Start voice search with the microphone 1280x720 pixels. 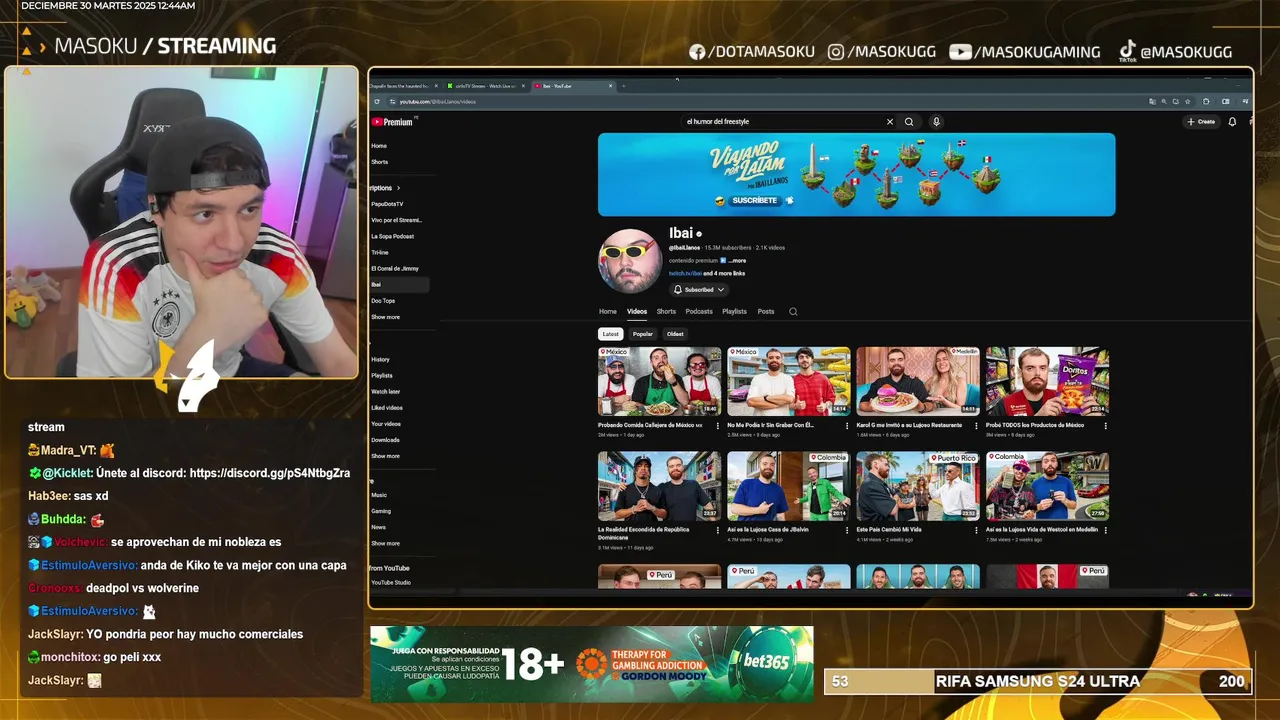tap(936, 122)
